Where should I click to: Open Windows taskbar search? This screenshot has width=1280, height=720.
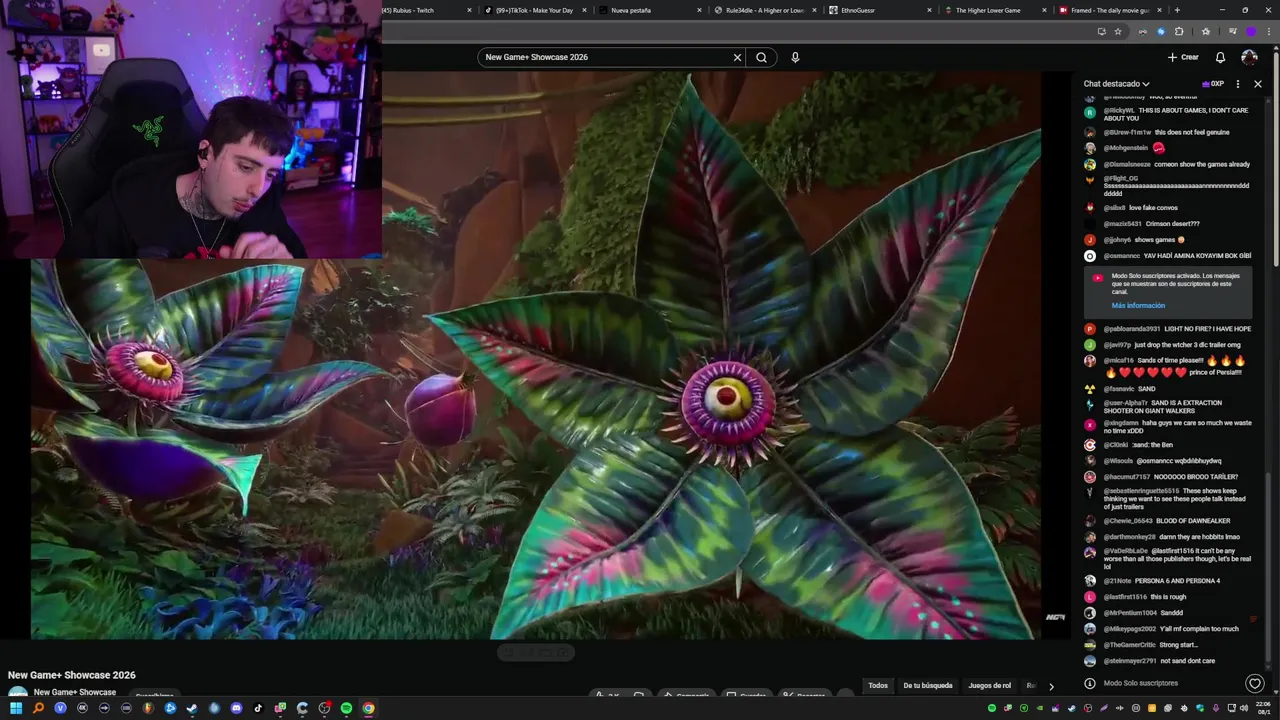[x=38, y=708]
